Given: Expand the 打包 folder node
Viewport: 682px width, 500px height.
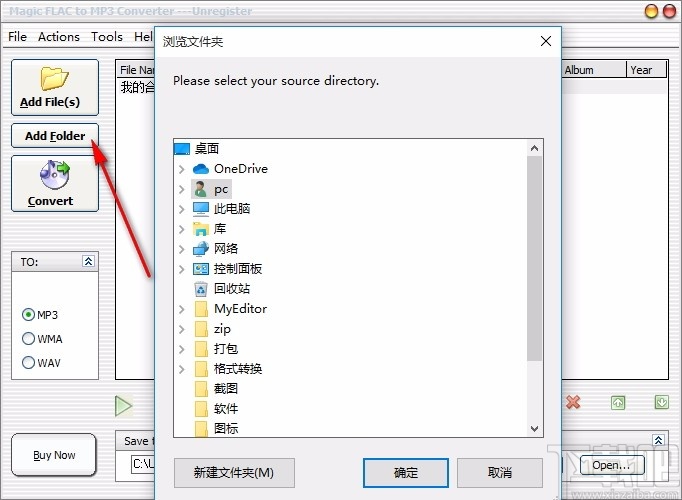Looking at the screenshot, I should tap(182, 349).
